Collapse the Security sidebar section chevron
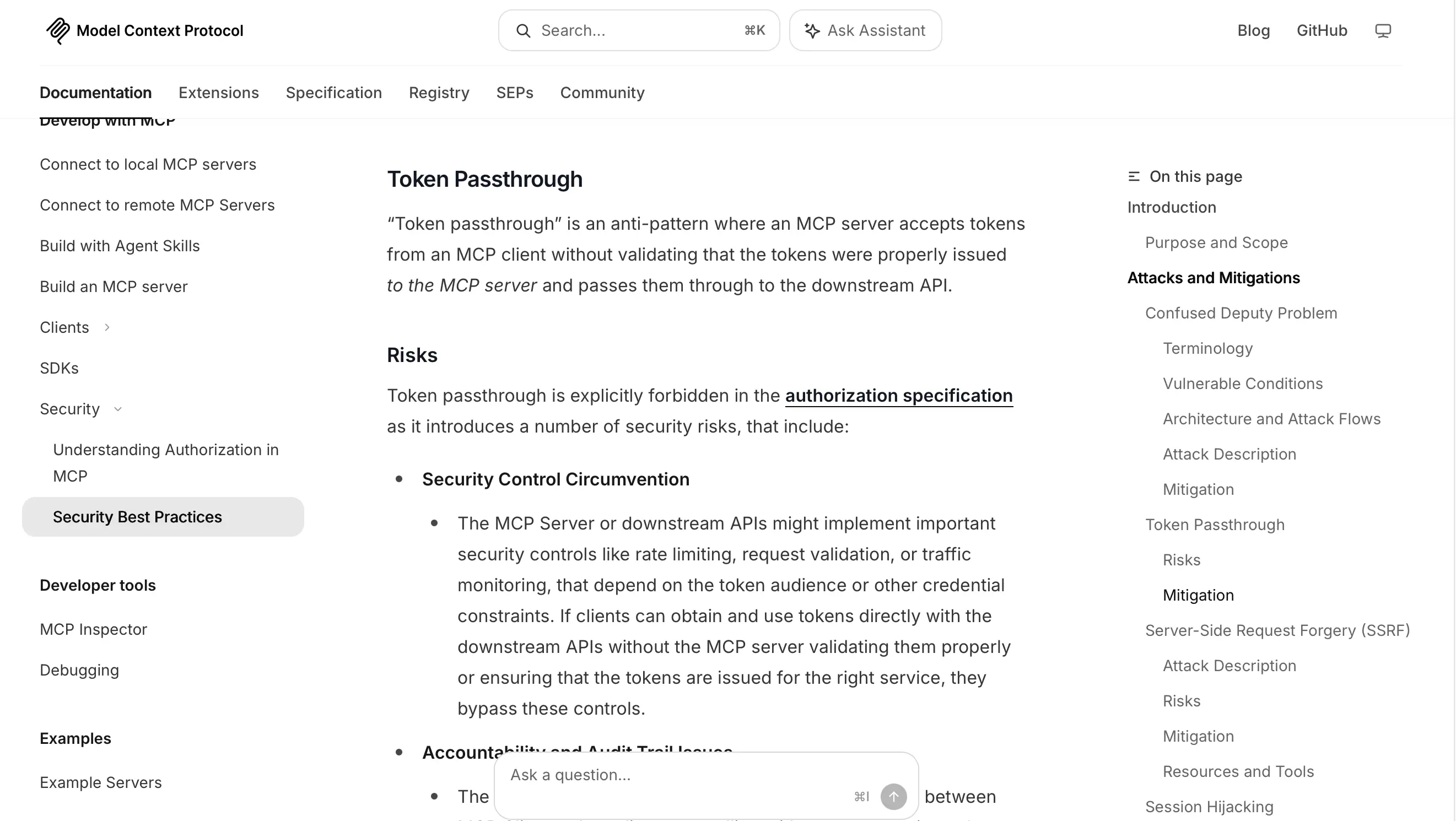 (117, 409)
